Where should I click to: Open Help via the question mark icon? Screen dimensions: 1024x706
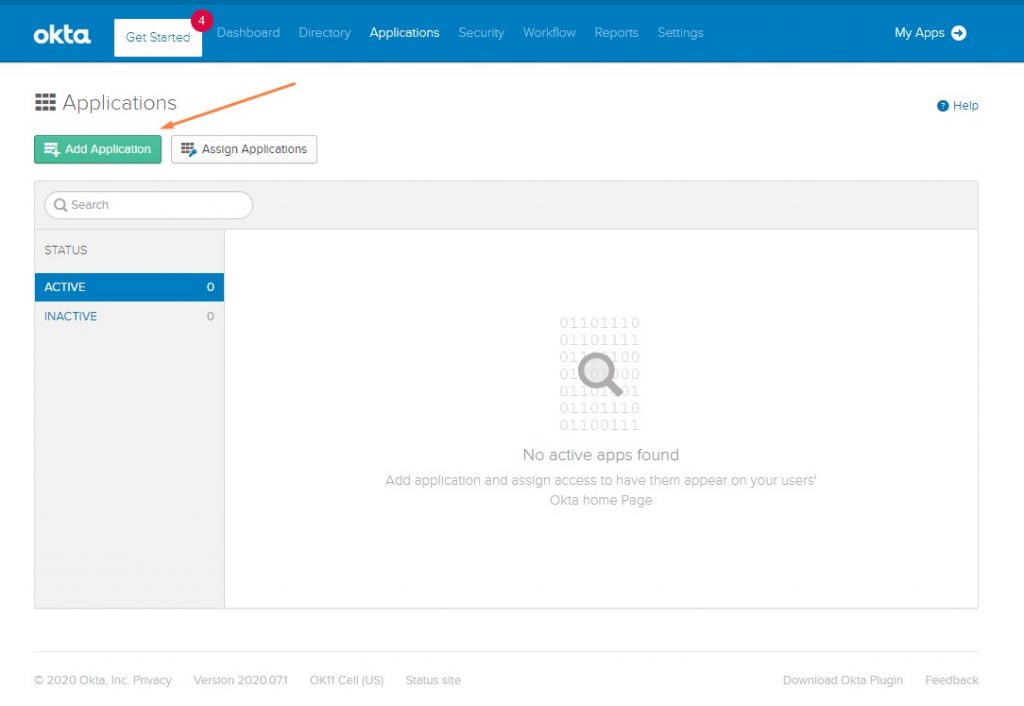coord(942,105)
